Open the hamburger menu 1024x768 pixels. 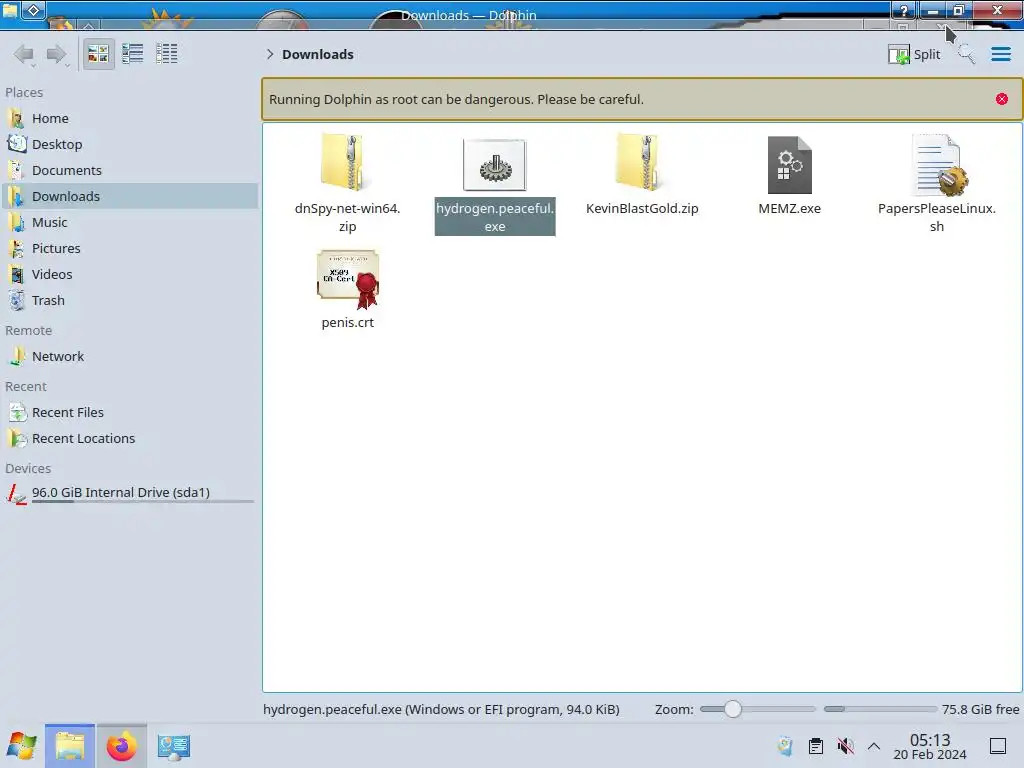pyautogui.click(x=1001, y=54)
